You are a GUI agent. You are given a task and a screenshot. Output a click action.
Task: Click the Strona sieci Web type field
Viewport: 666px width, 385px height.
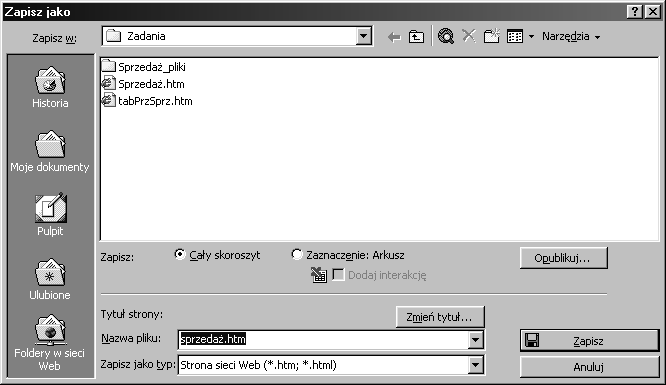[x=324, y=365]
